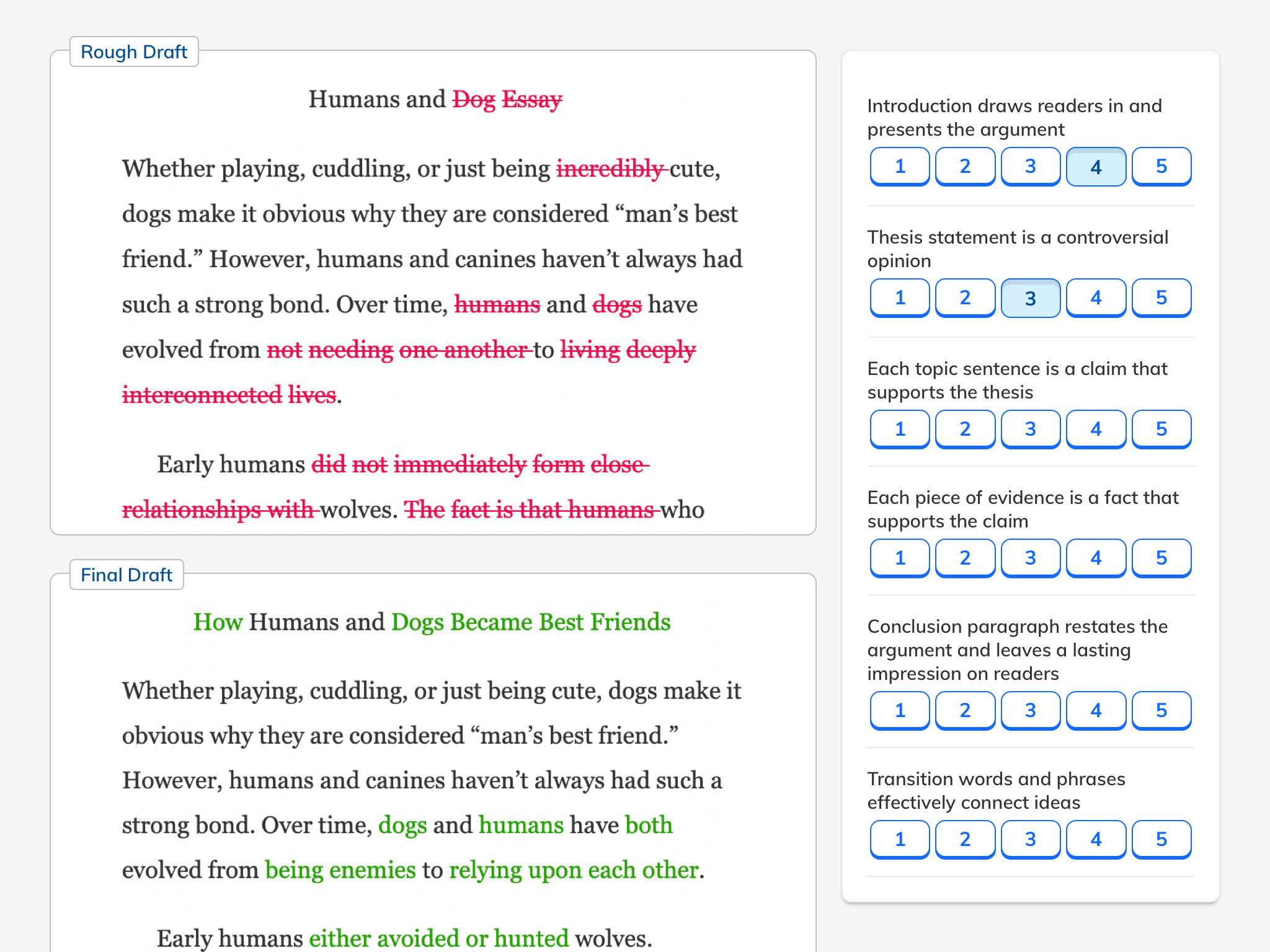This screenshot has width=1270, height=952.
Task: Select score 1 for Introduction criterion
Action: [900, 166]
